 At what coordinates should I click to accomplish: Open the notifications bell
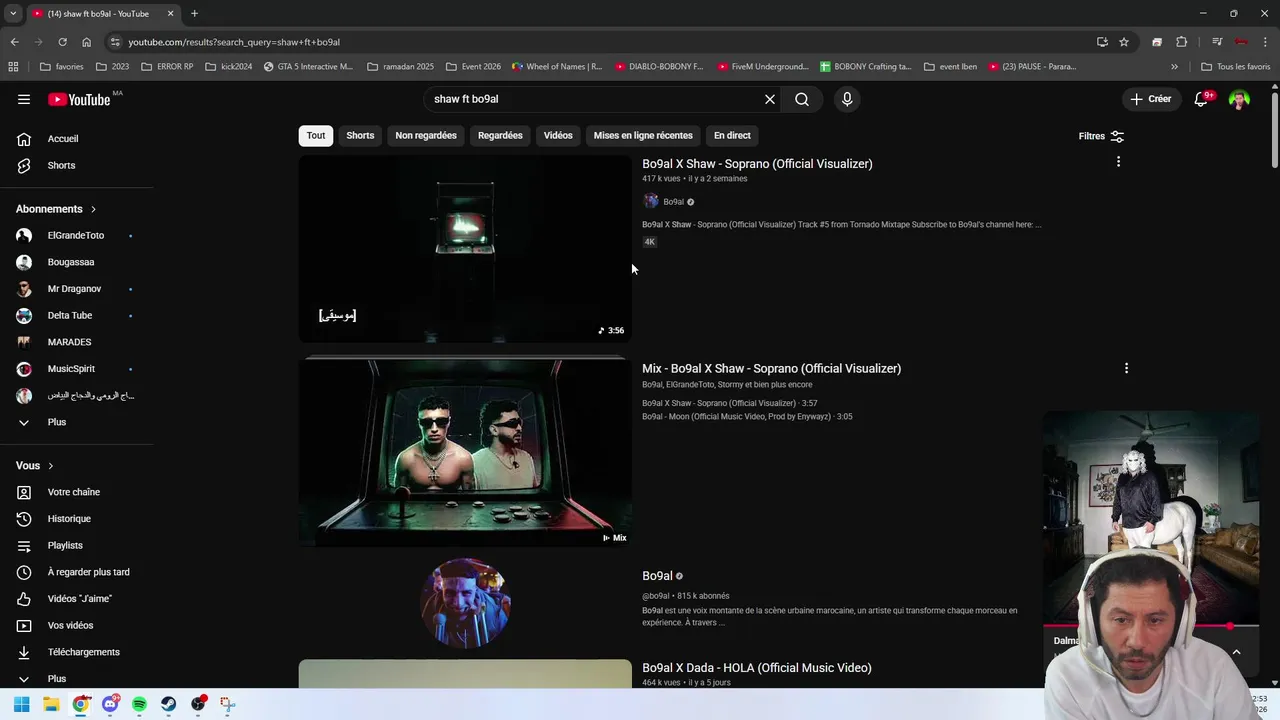[x=1202, y=99]
